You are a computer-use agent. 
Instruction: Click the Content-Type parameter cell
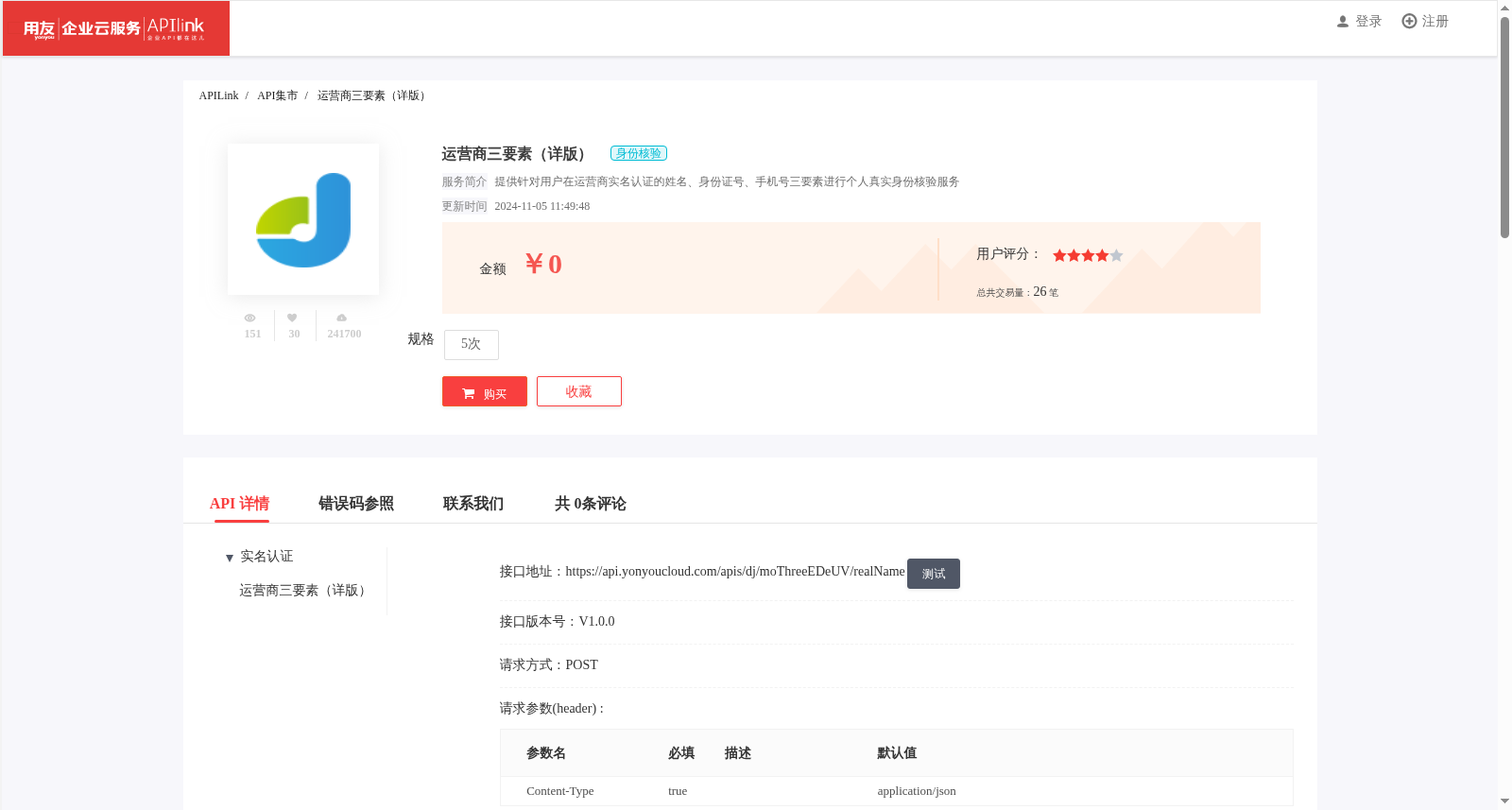click(560, 791)
